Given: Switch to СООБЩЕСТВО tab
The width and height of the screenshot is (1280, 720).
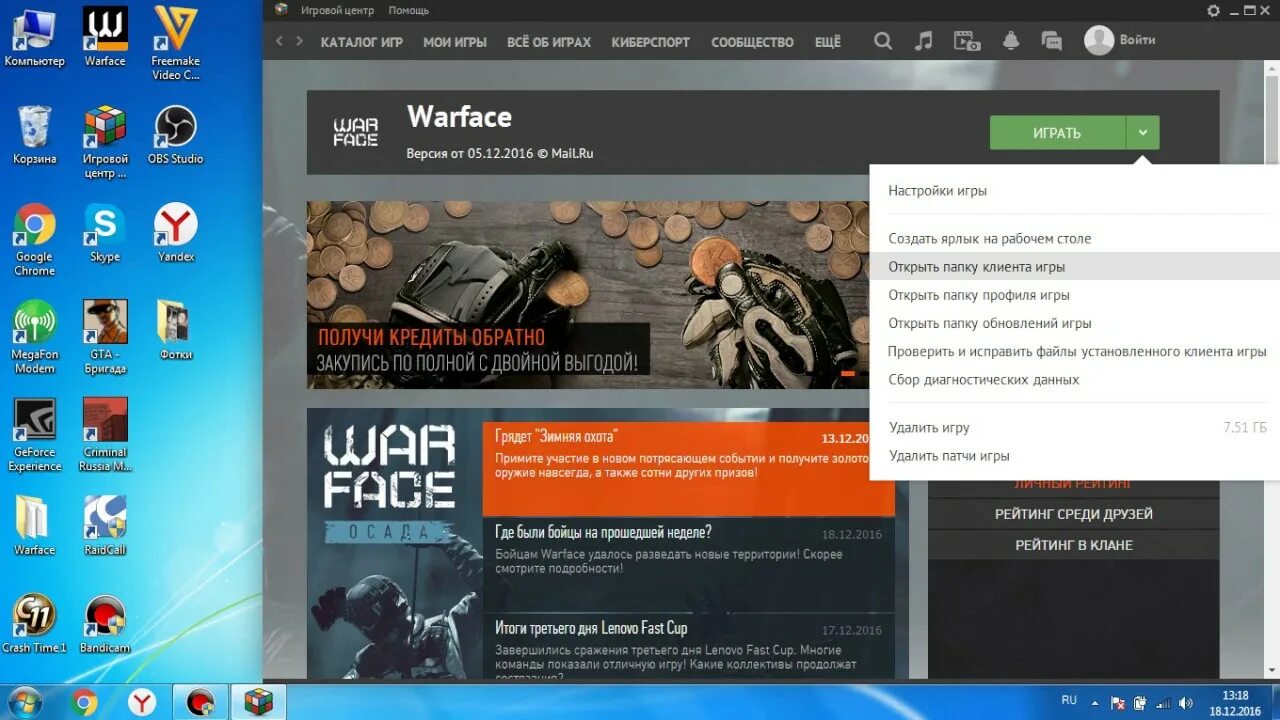Looking at the screenshot, I should (x=752, y=42).
